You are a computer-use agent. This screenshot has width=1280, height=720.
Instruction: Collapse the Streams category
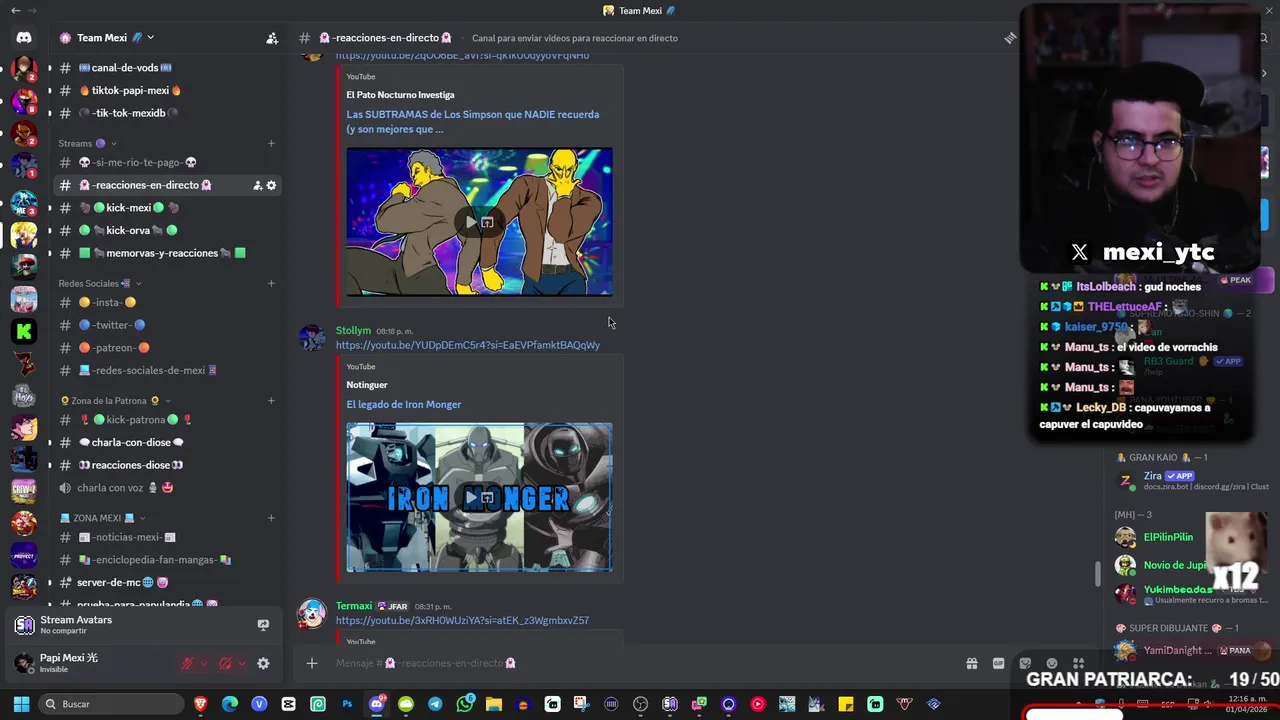(87, 143)
